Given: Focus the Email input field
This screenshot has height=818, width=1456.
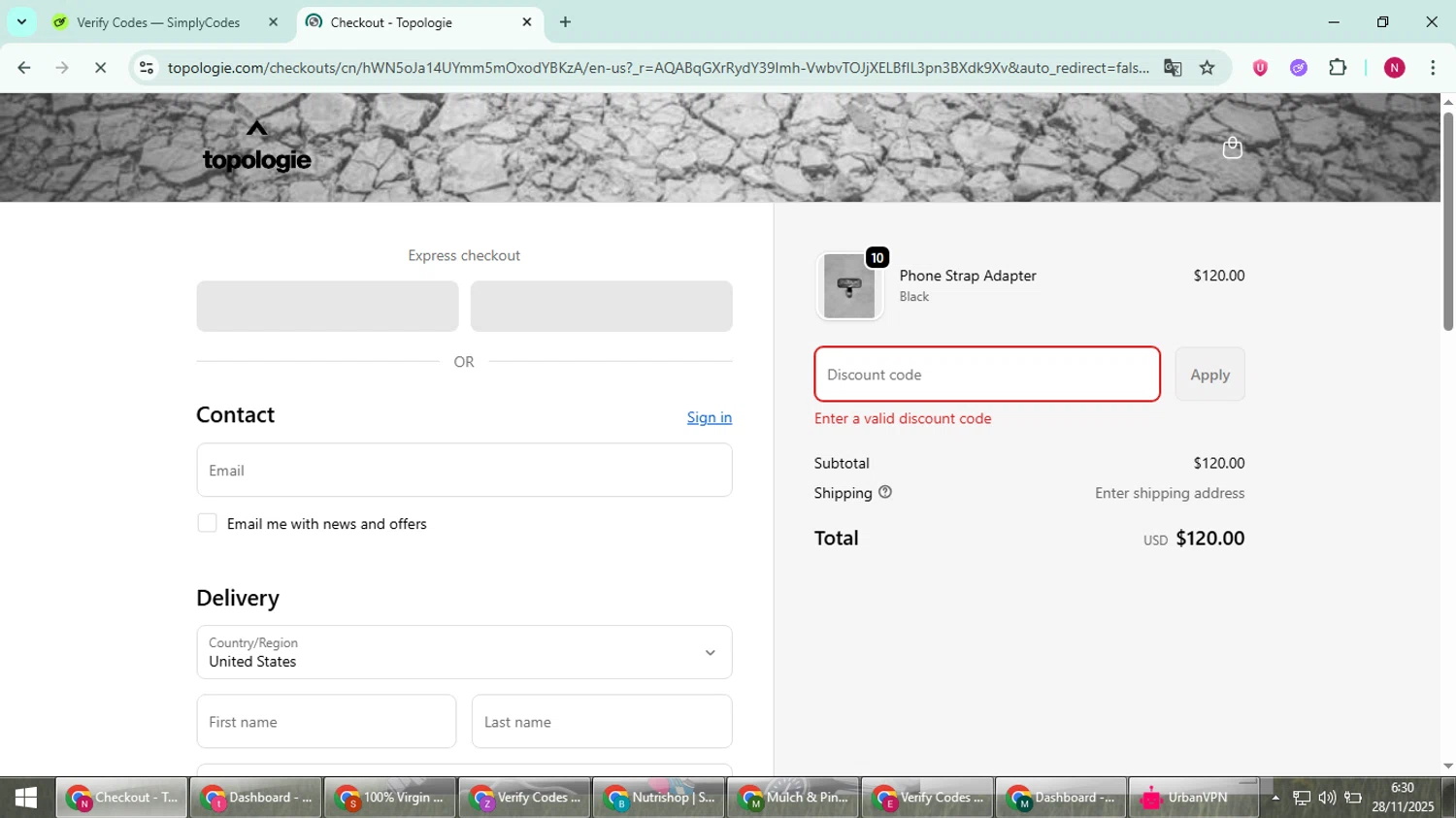Looking at the screenshot, I should tap(464, 471).
